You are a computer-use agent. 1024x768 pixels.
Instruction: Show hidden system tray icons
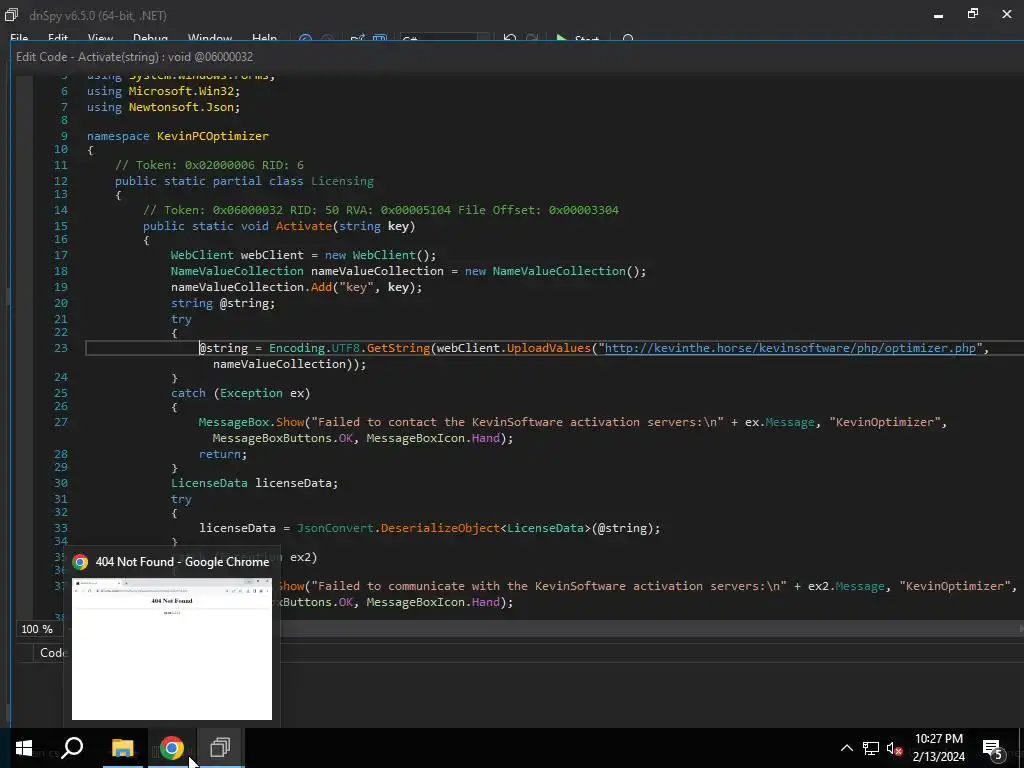(x=846, y=748)
